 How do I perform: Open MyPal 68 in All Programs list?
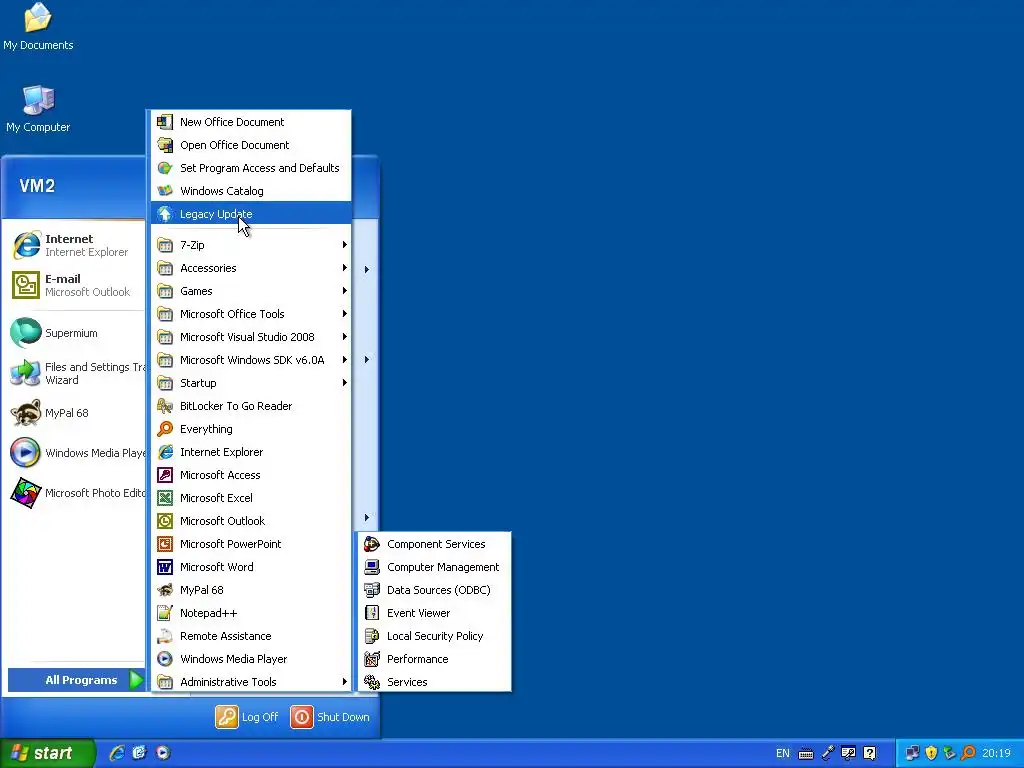[x=251, y=590]
